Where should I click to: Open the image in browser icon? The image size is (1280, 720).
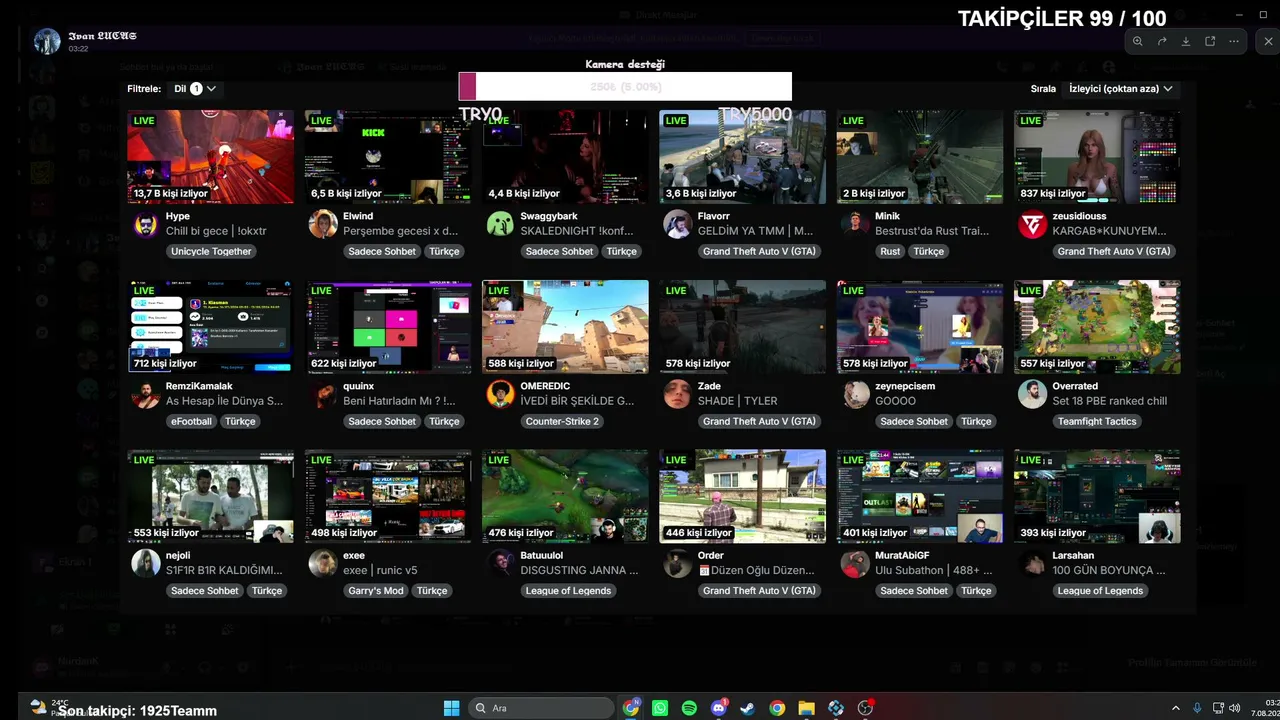point(1210,41)
